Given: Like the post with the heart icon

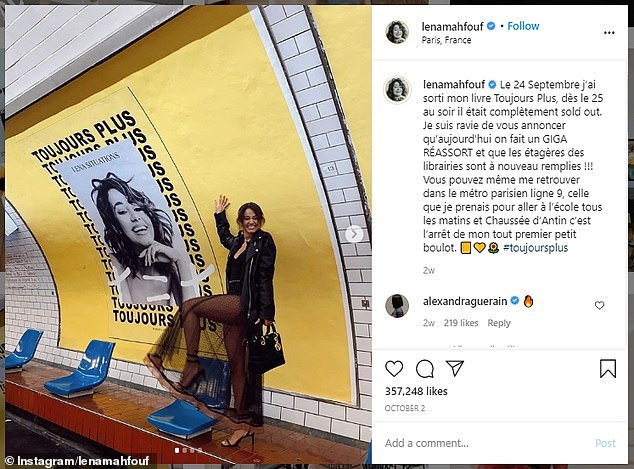Looking at the screenshot, I should coord(394,369).
